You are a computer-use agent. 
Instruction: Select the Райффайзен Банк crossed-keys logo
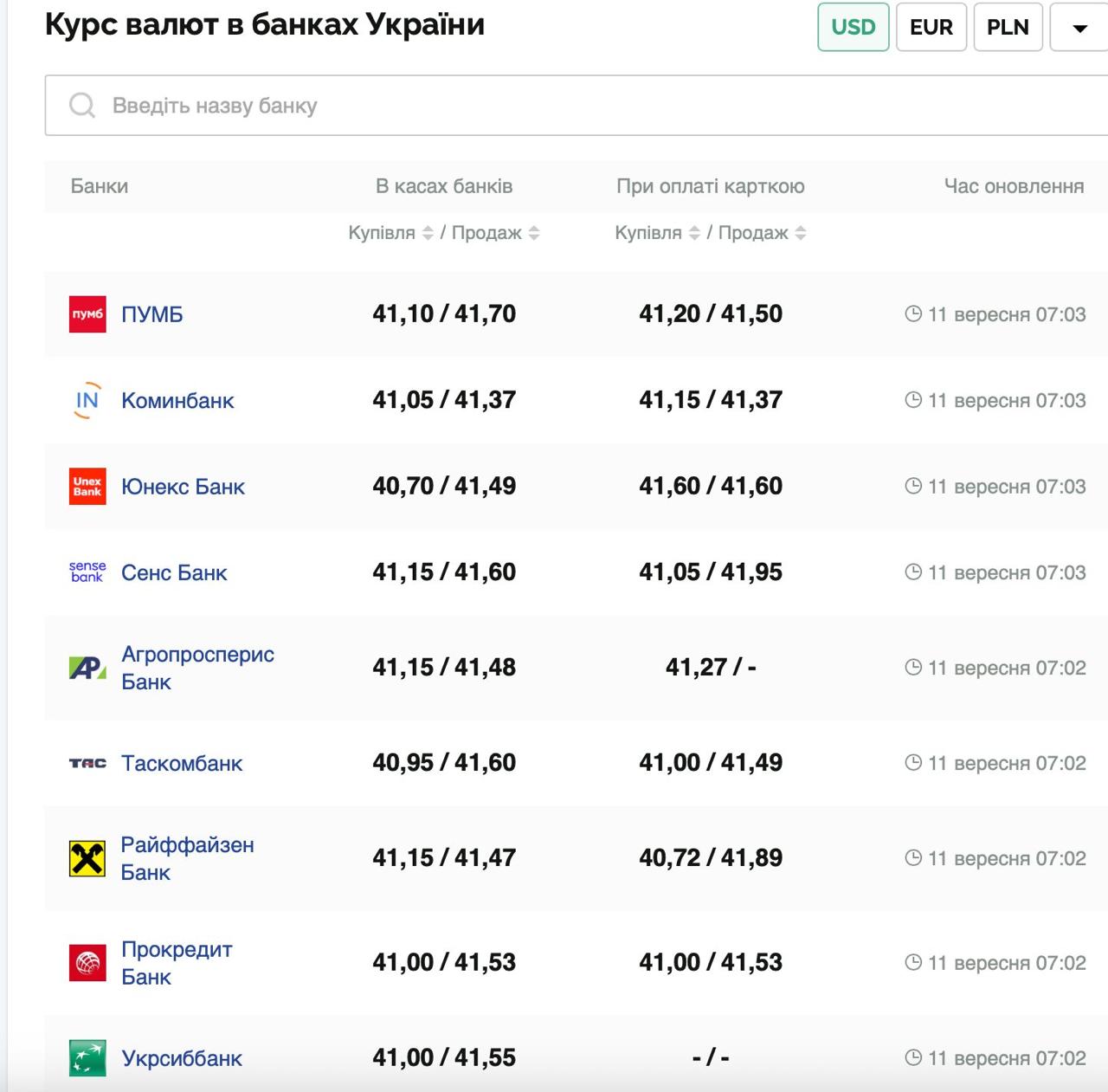tap(87, 858)
